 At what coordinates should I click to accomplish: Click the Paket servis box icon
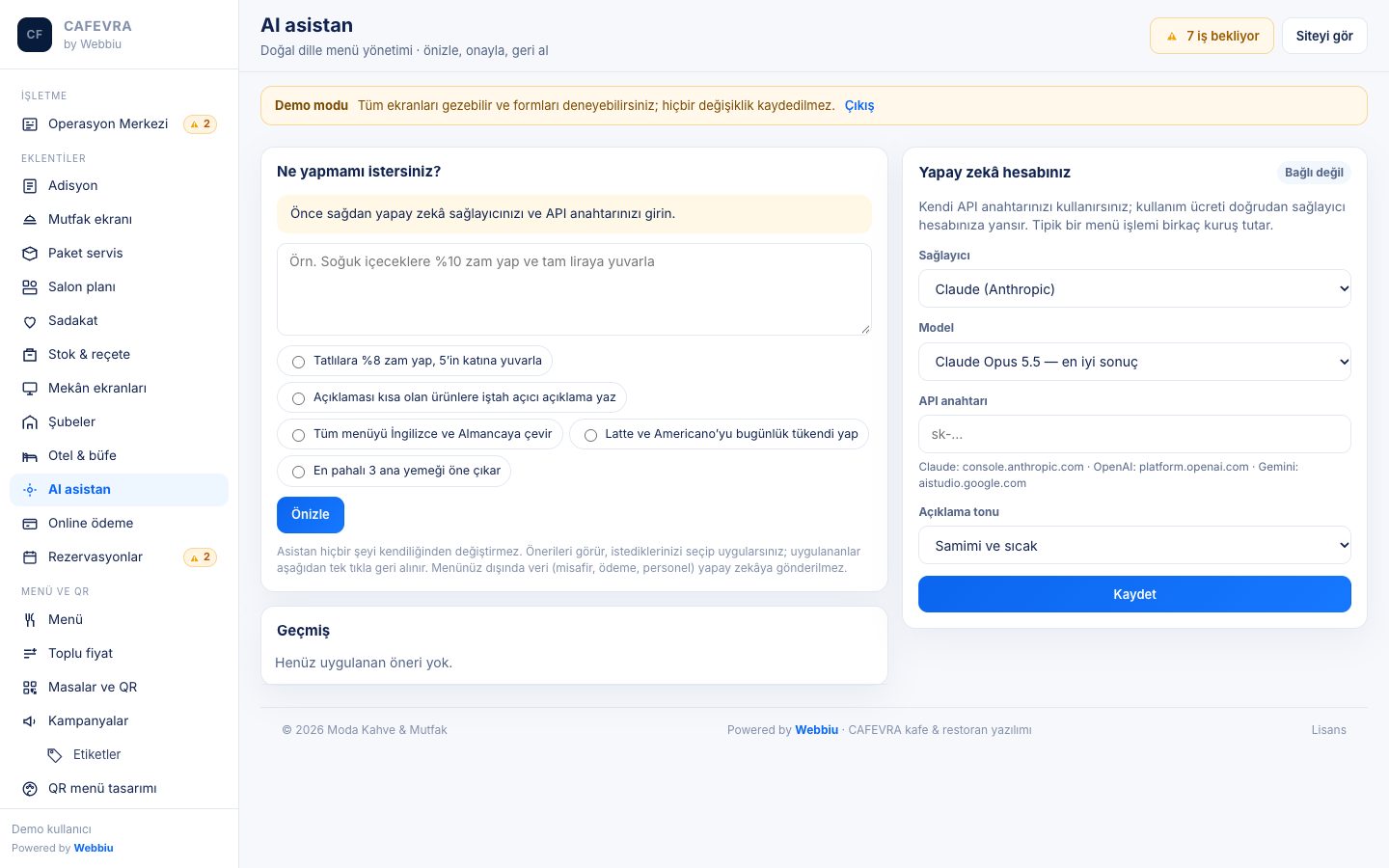(x=30, y=254)
